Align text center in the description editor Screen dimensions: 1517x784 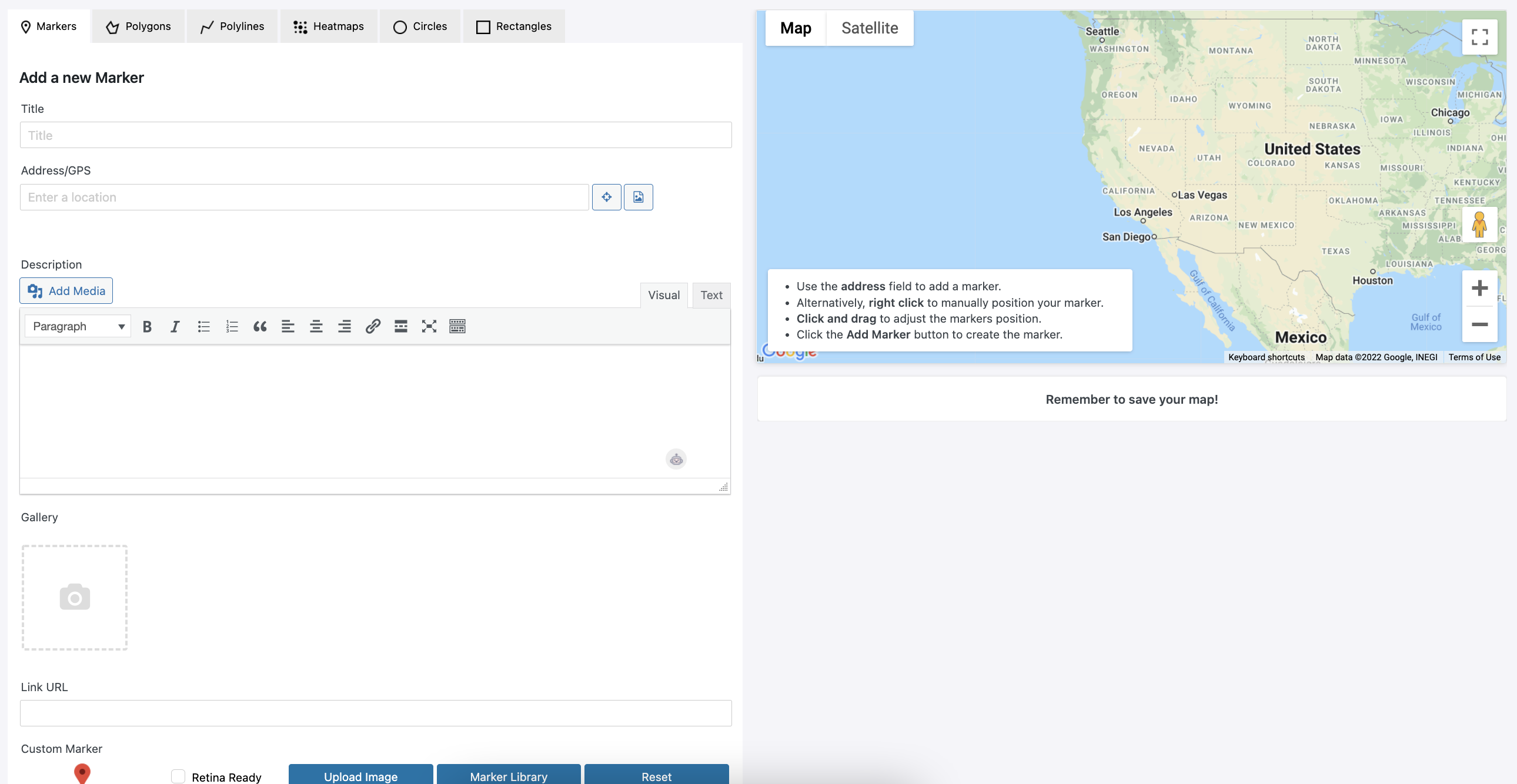tap(316, 326)
